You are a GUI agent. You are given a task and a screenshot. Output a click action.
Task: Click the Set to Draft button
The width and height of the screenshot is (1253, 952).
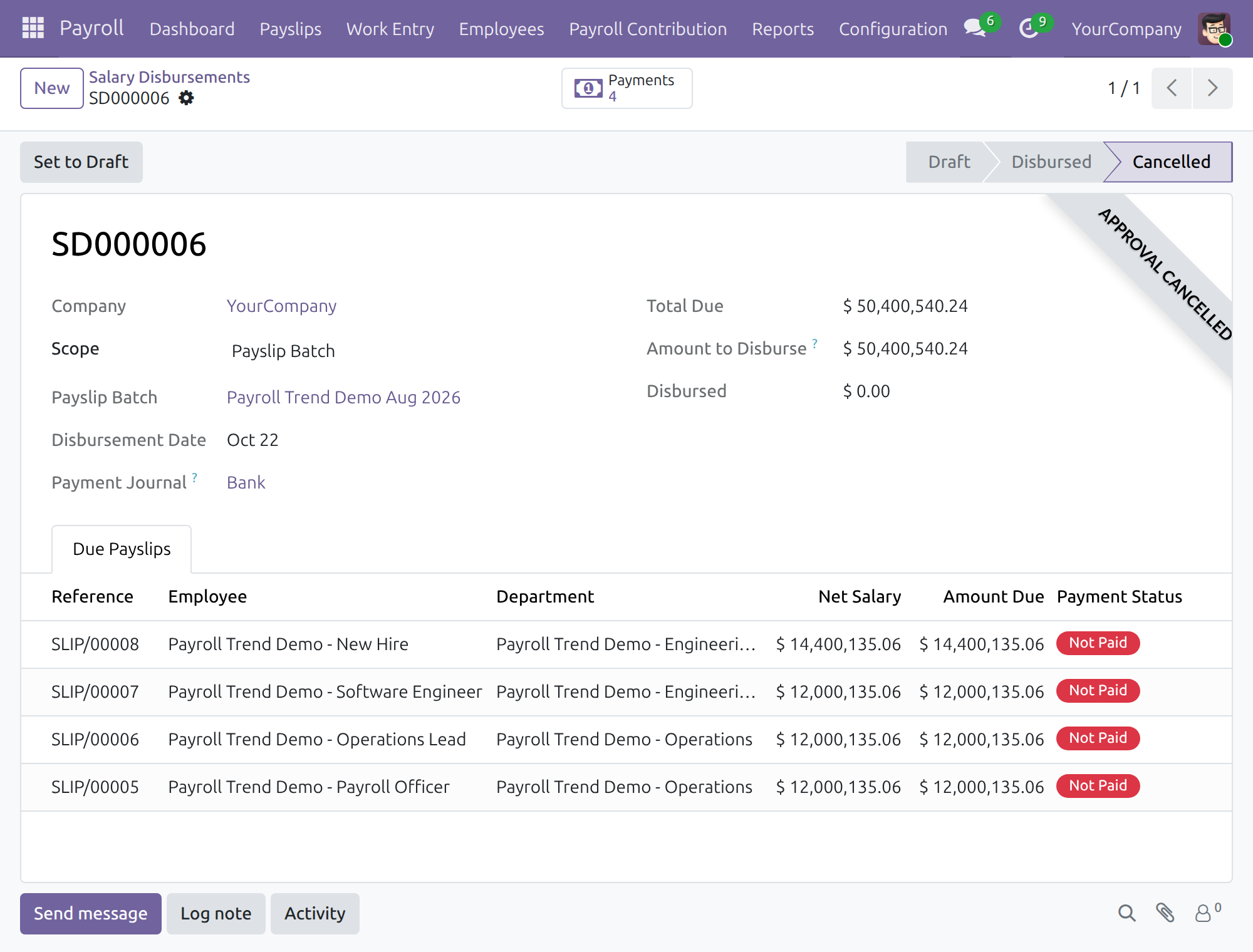click(x=81, y=162)
